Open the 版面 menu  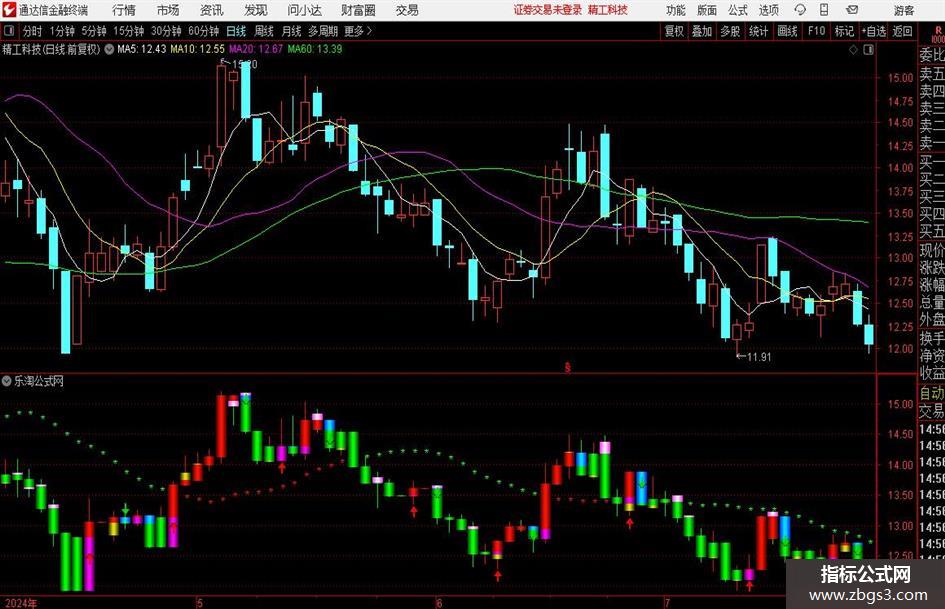[x=707, y=10]
